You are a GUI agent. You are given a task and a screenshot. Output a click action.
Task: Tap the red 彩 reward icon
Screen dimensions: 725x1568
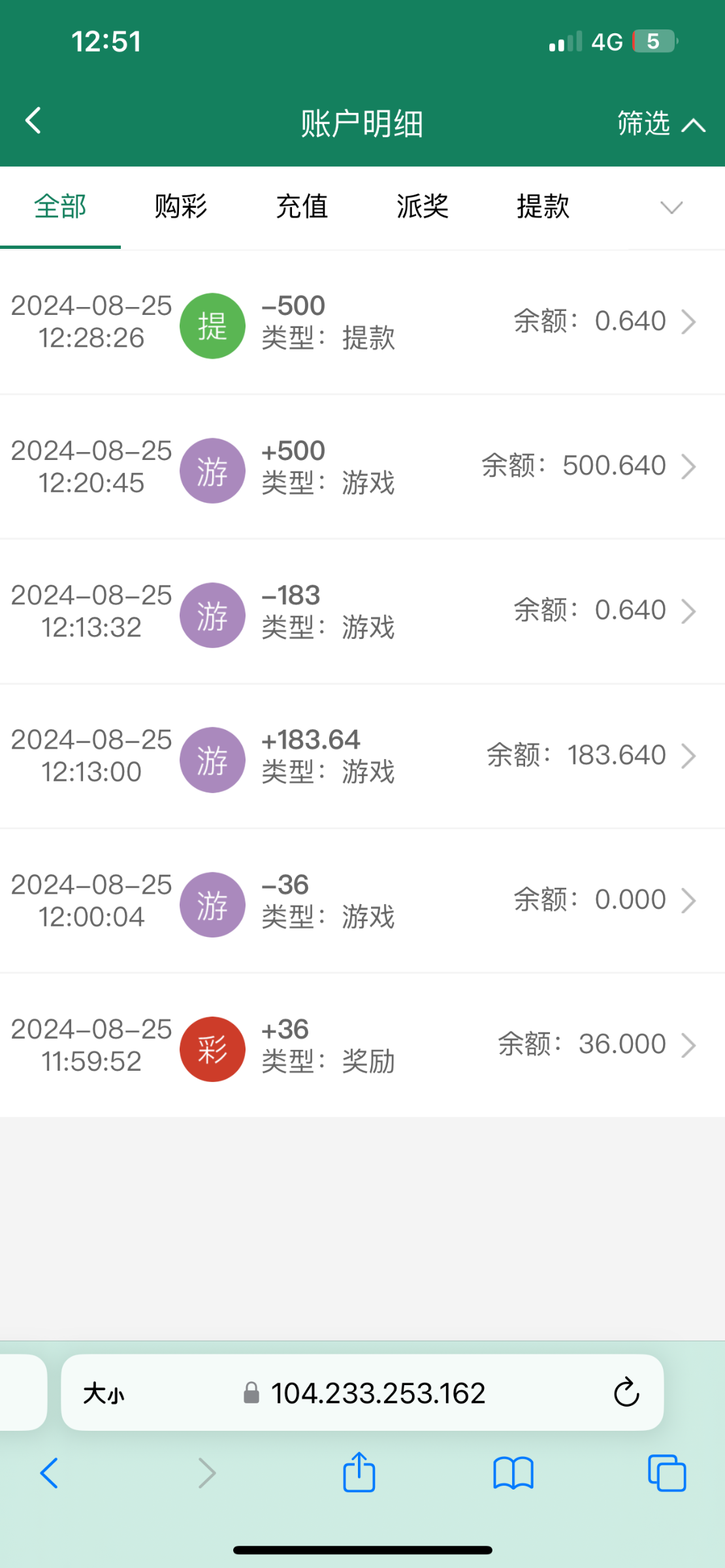(212, 1049)
